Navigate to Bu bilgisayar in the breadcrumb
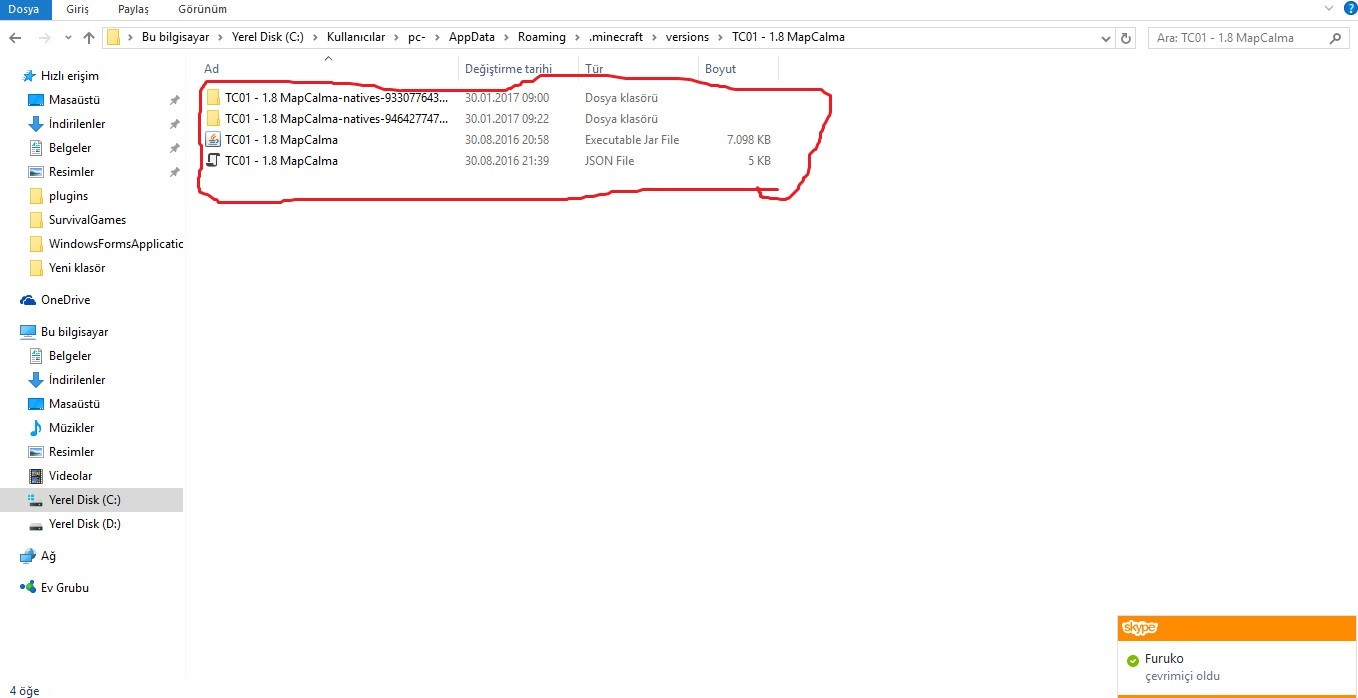Image resolution: width=1358 pixels, height=698 pixels. tap(177, 38)
